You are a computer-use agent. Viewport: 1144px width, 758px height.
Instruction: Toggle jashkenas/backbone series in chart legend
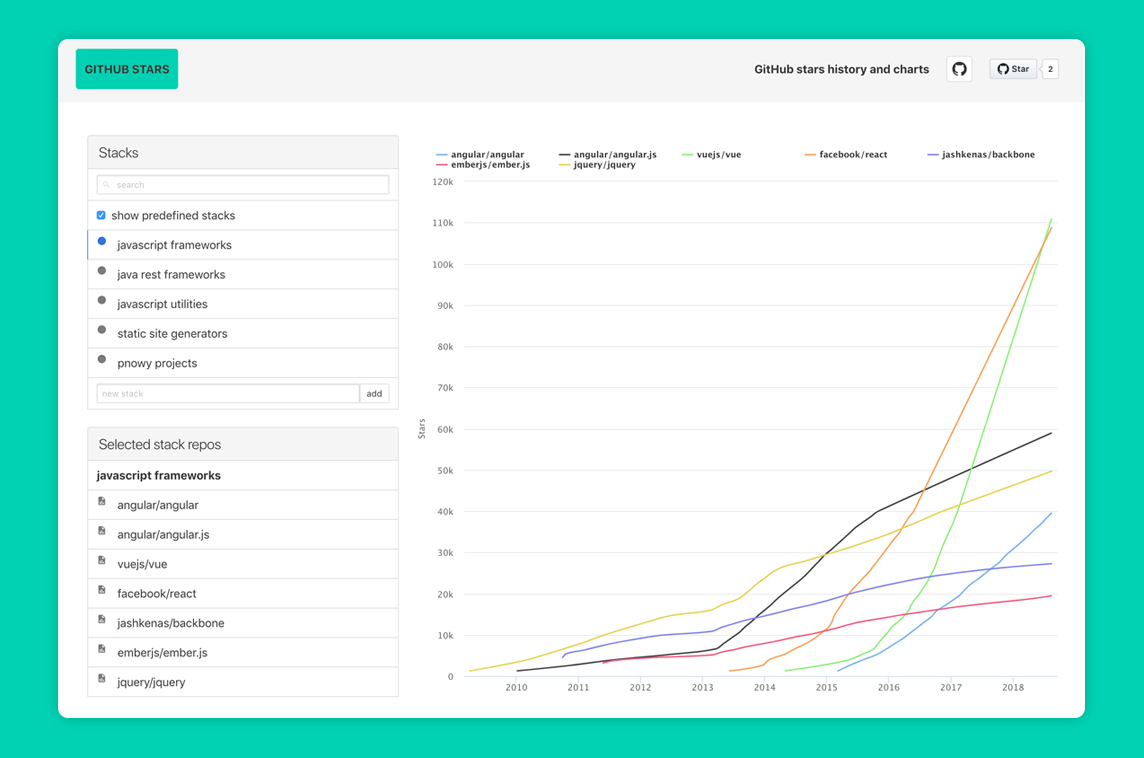[981, 155]
